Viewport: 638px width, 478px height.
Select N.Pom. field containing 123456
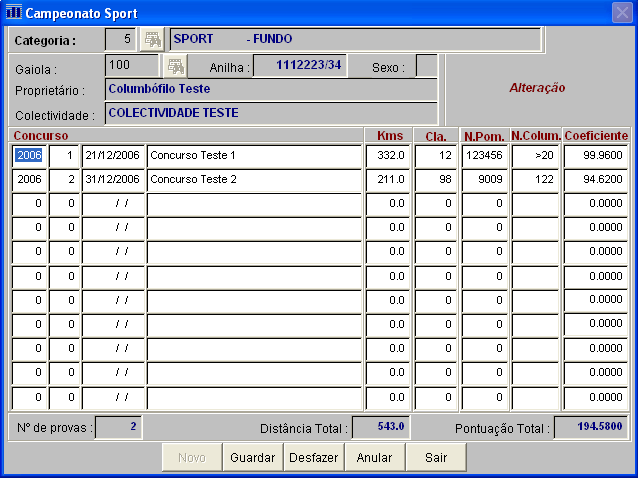point(484,156)
